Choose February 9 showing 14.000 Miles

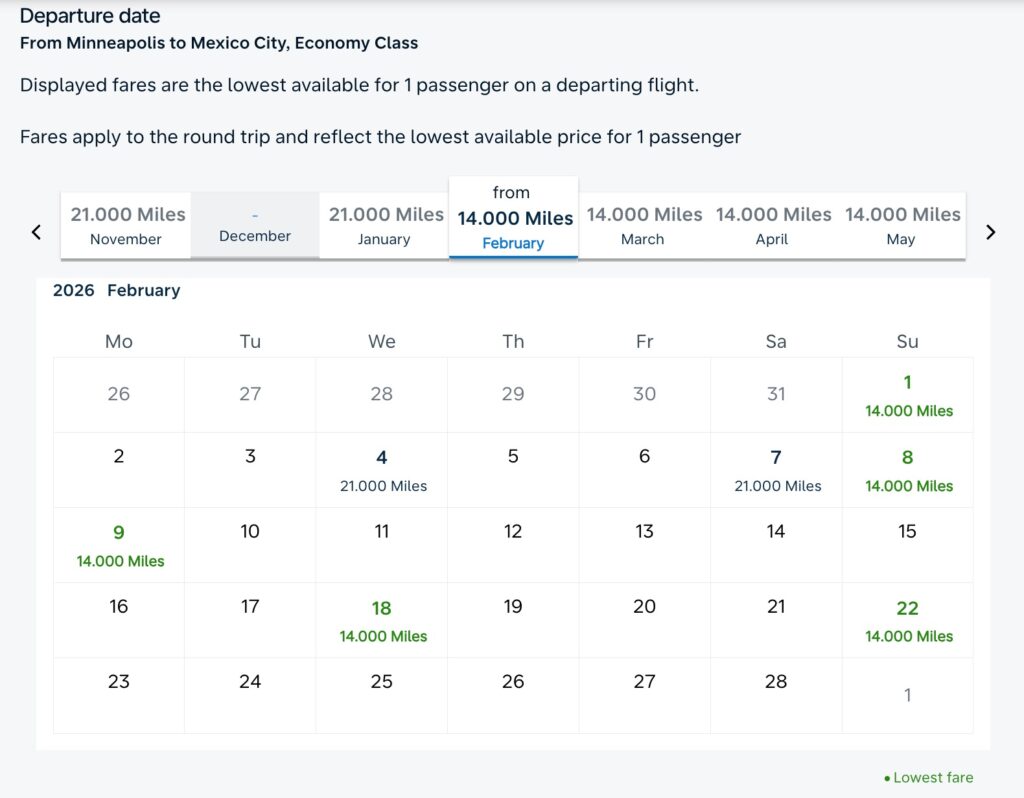tap(118, 546)
